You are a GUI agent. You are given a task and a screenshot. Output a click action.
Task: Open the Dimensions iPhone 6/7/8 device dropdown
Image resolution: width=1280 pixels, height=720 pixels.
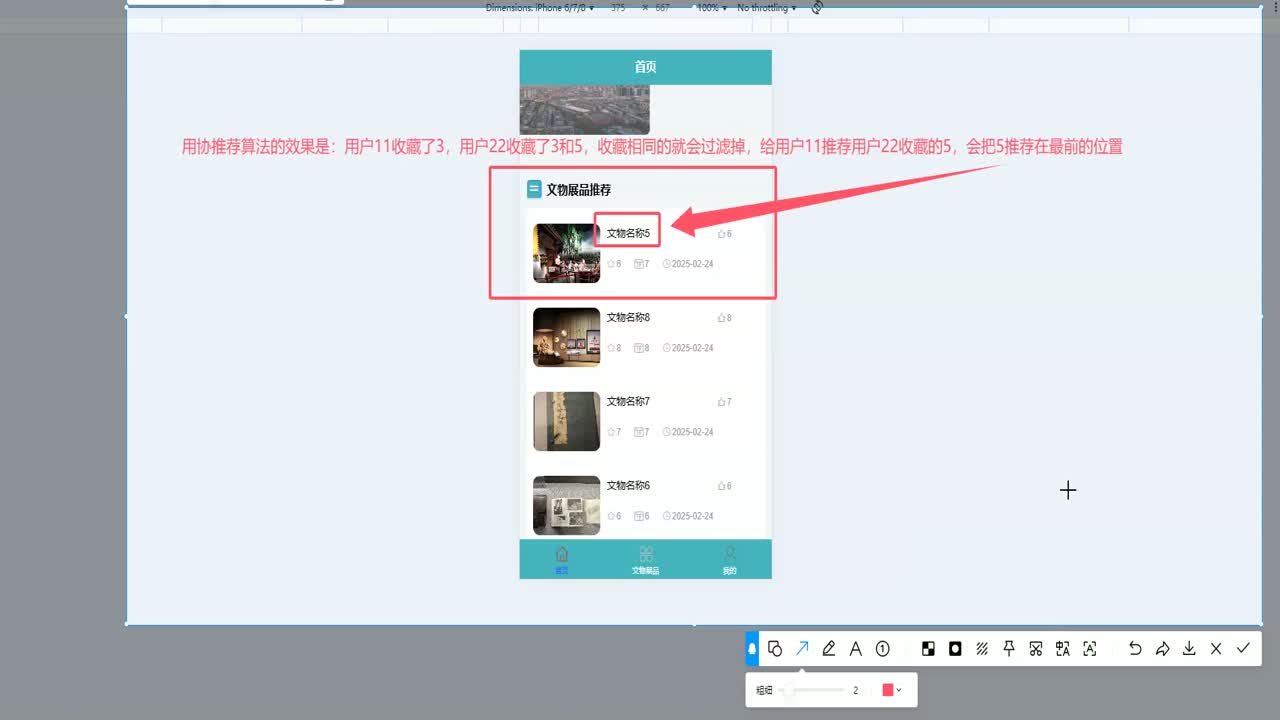click(x=540, y=7)
